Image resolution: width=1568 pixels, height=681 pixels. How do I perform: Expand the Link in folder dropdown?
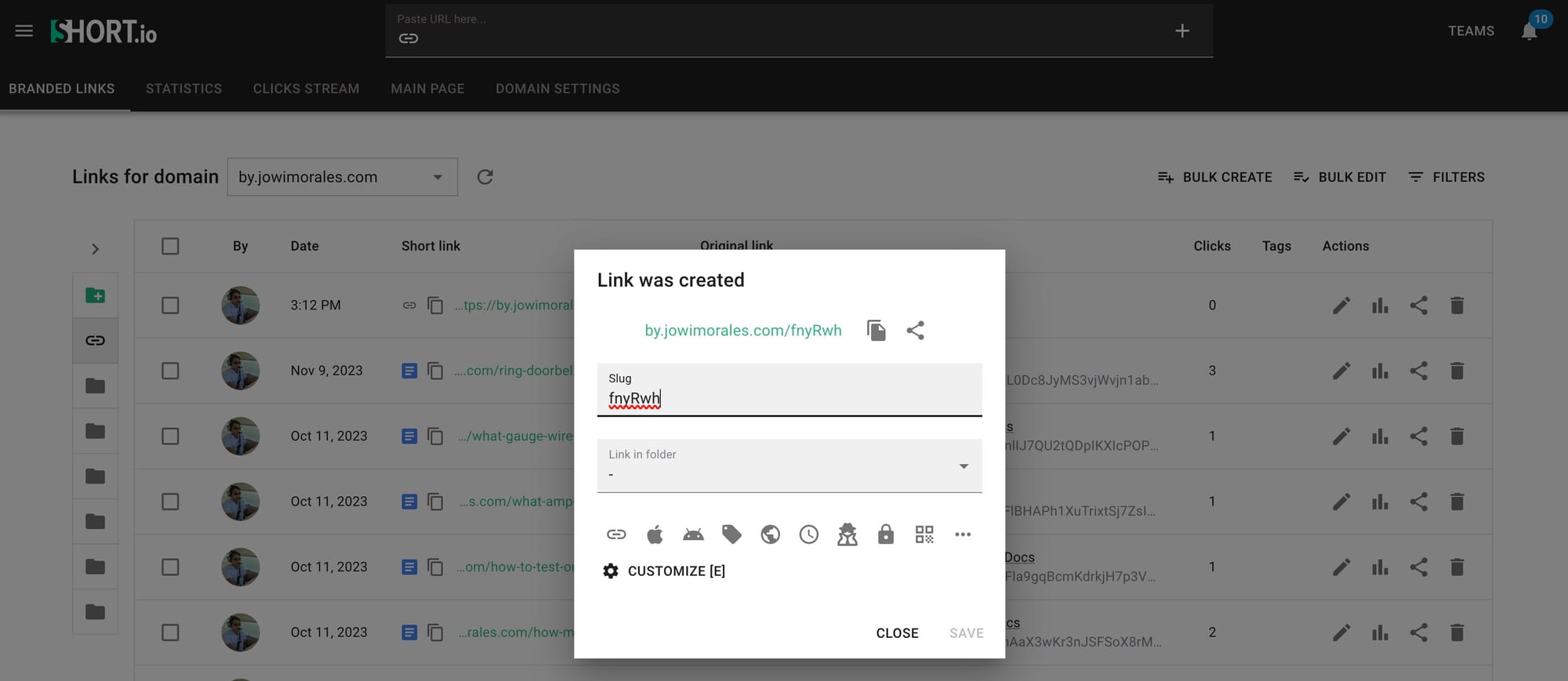tap(789, 466)
